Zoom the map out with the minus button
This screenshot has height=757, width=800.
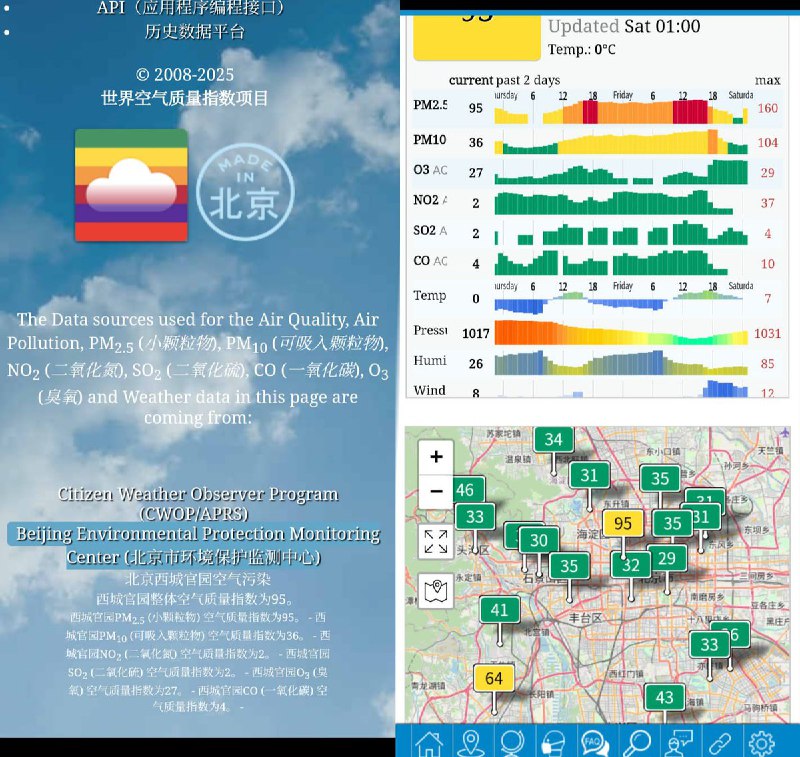(x=436, y=492)
